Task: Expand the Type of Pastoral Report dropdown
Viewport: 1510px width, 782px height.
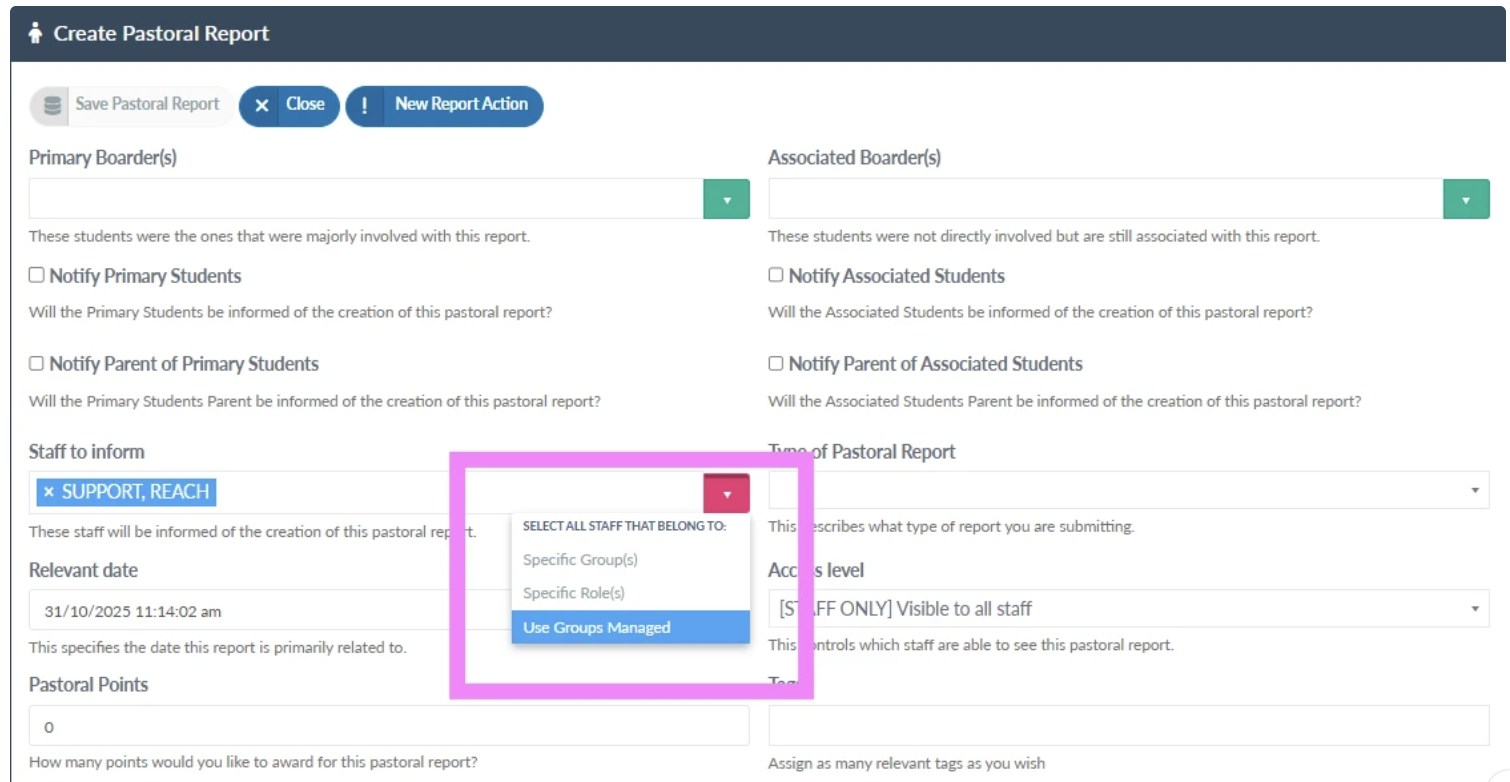Action: (1129, 490)
